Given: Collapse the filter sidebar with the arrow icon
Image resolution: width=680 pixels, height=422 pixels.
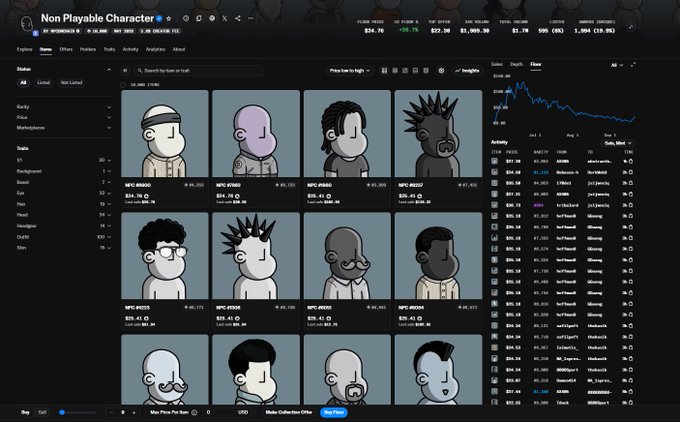Looking at the screenshot, I should [125, 70].
